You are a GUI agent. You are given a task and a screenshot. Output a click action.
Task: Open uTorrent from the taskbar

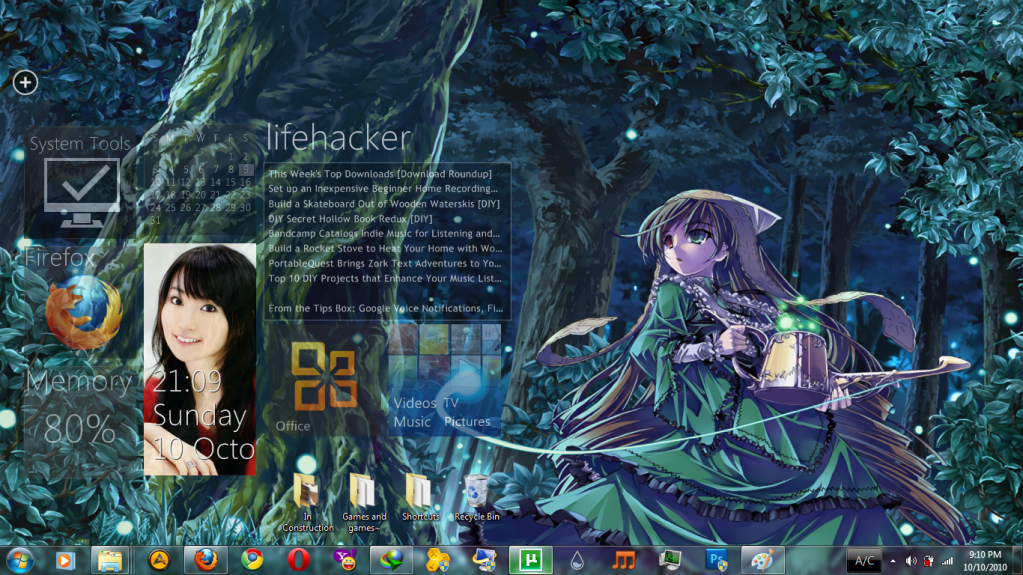click(530, 560)
